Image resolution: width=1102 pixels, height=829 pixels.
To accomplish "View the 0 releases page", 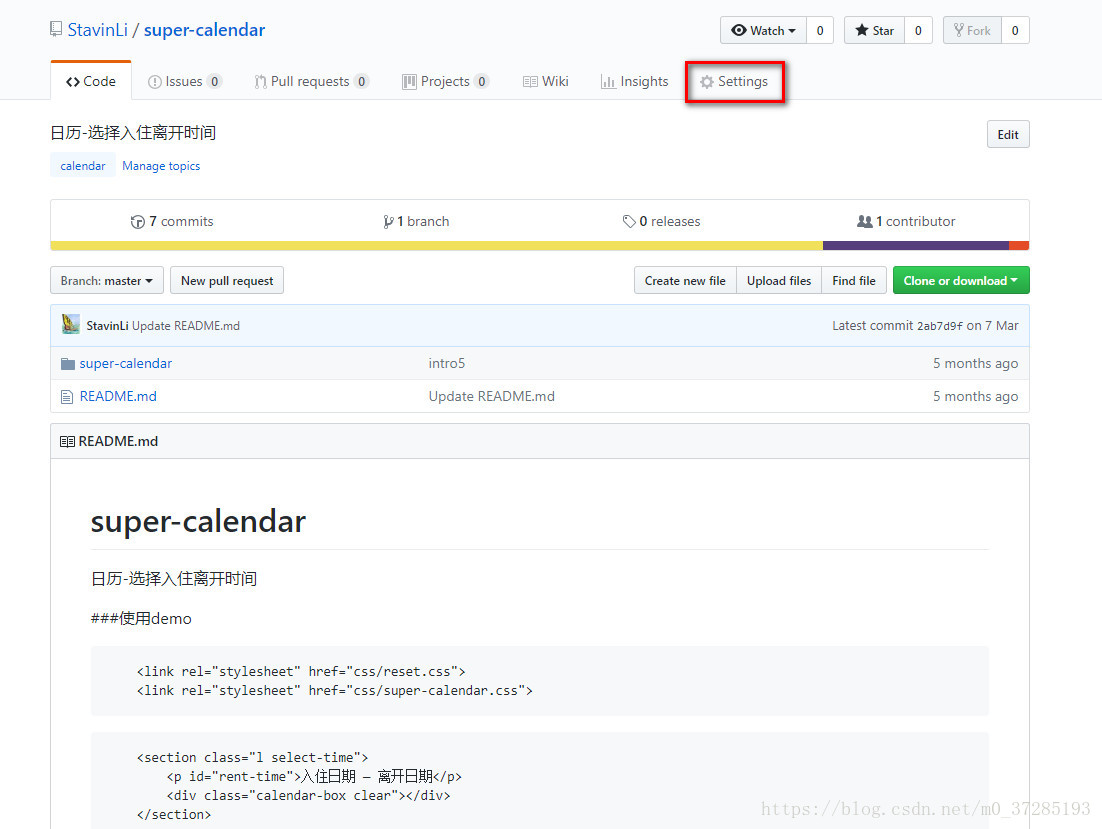I will 661,221.
